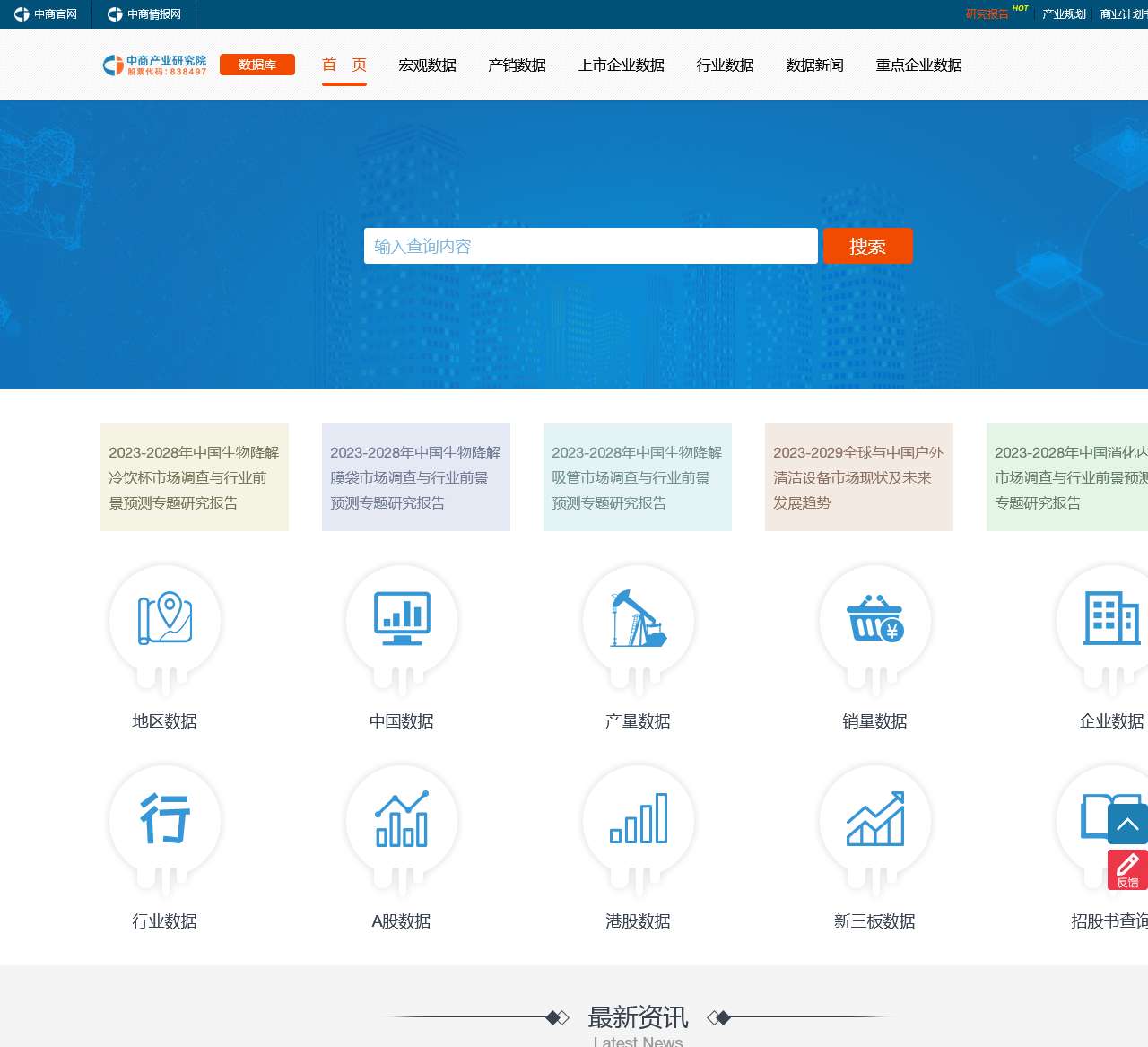The height and width of the screenshot is (1047, 1148).
Task: Open the 上市企业数据 navigation item
Action: (621, 65)
